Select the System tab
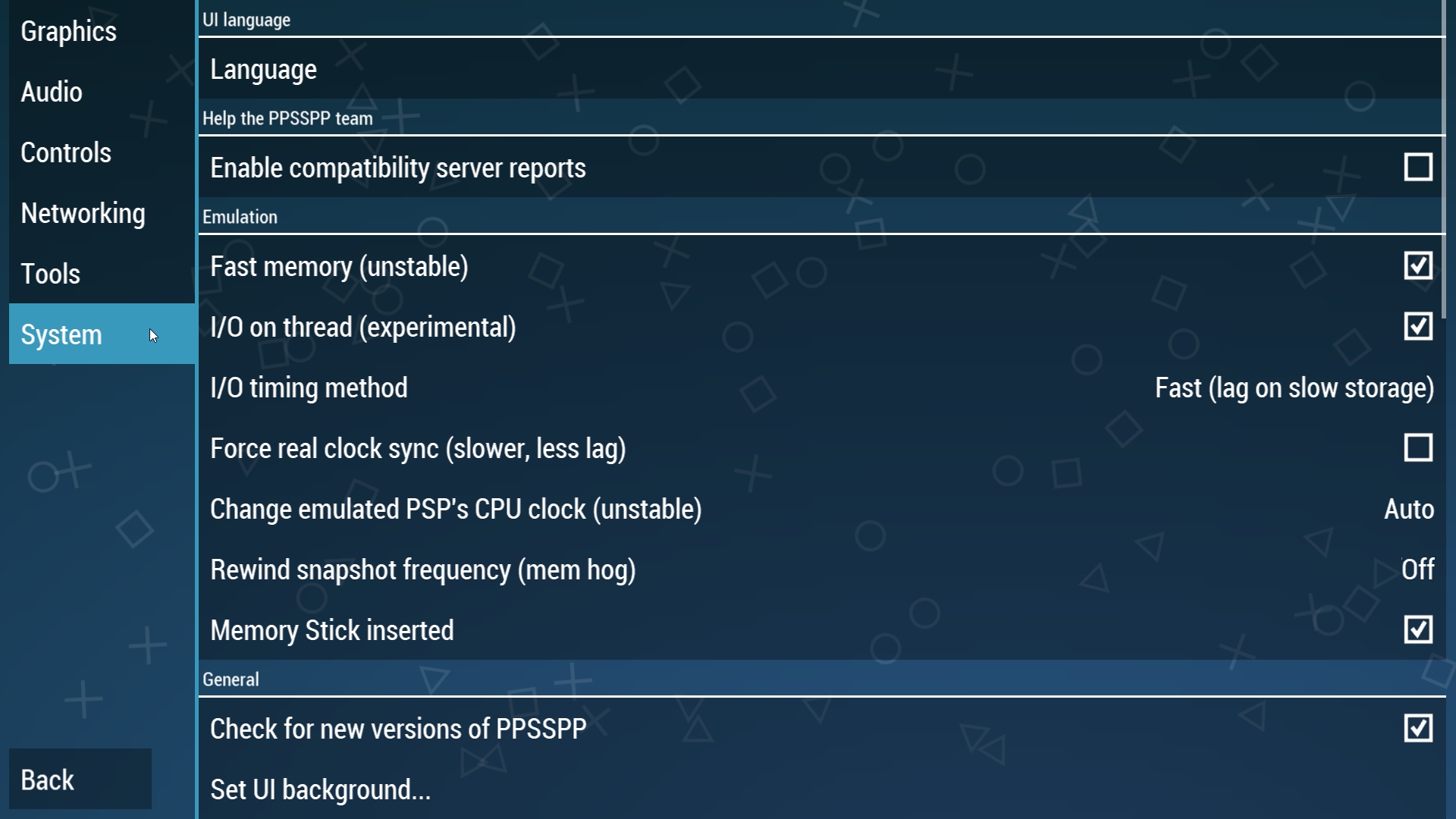This screenshot has height=819, width=1456. click(102, 334)
